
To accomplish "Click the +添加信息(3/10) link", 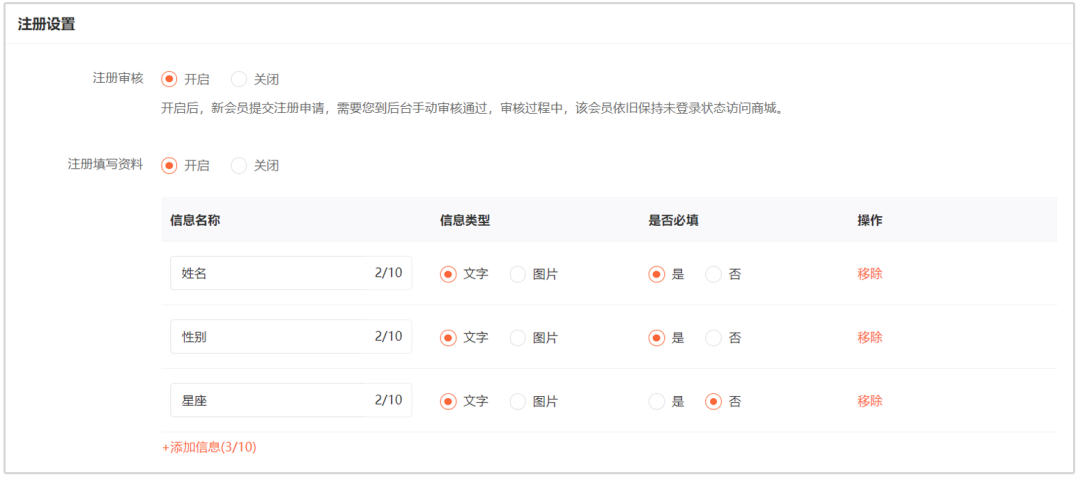I will tap(209, 447).
